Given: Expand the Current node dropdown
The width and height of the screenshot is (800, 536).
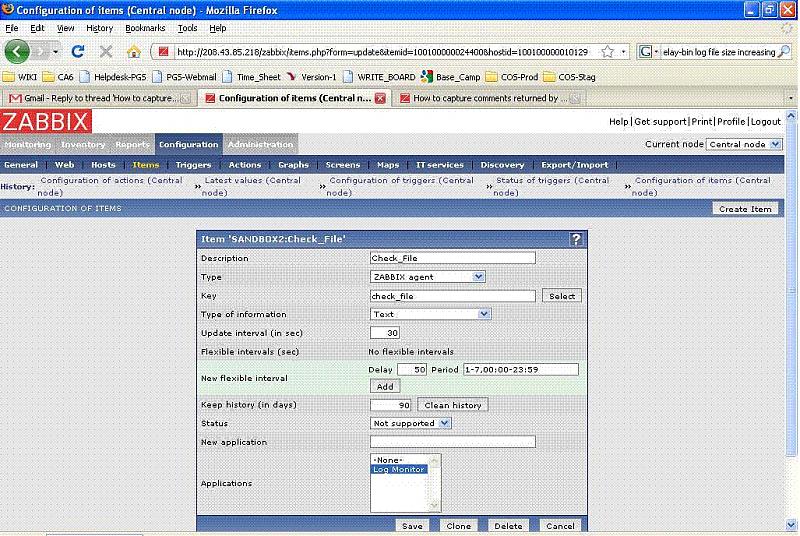Looking at the screenshot, I should pyautogui.click(x=744, y=144).
